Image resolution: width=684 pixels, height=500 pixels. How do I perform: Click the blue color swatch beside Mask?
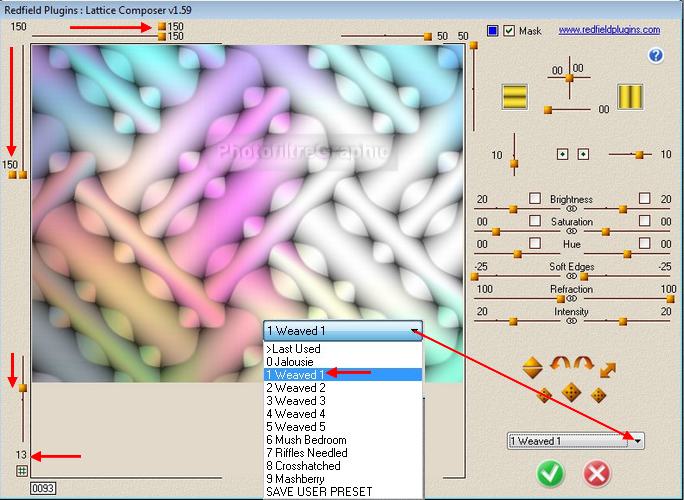(492, 31)
